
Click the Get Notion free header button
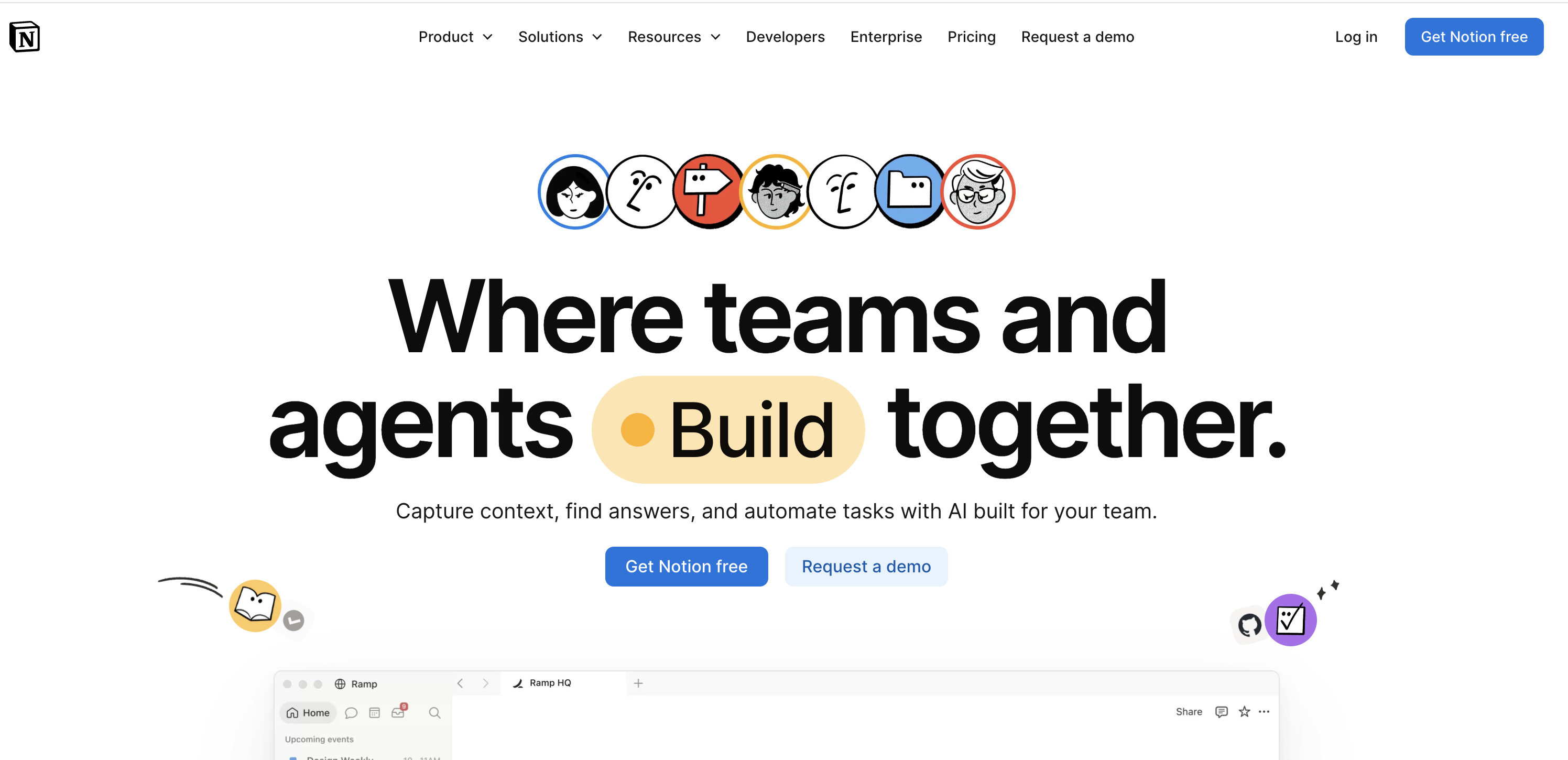point(1474,37)
